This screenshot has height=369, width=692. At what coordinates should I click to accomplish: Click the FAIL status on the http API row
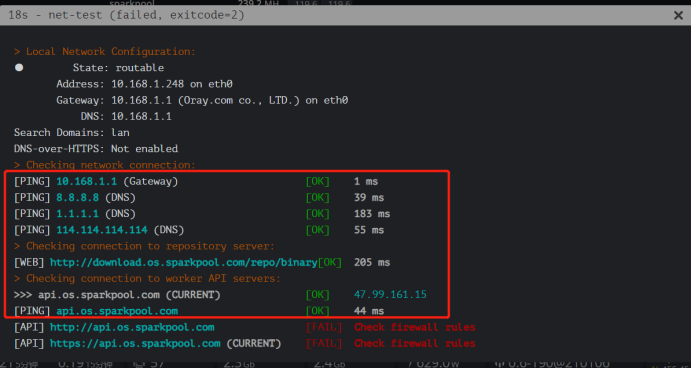click(324, 328)
